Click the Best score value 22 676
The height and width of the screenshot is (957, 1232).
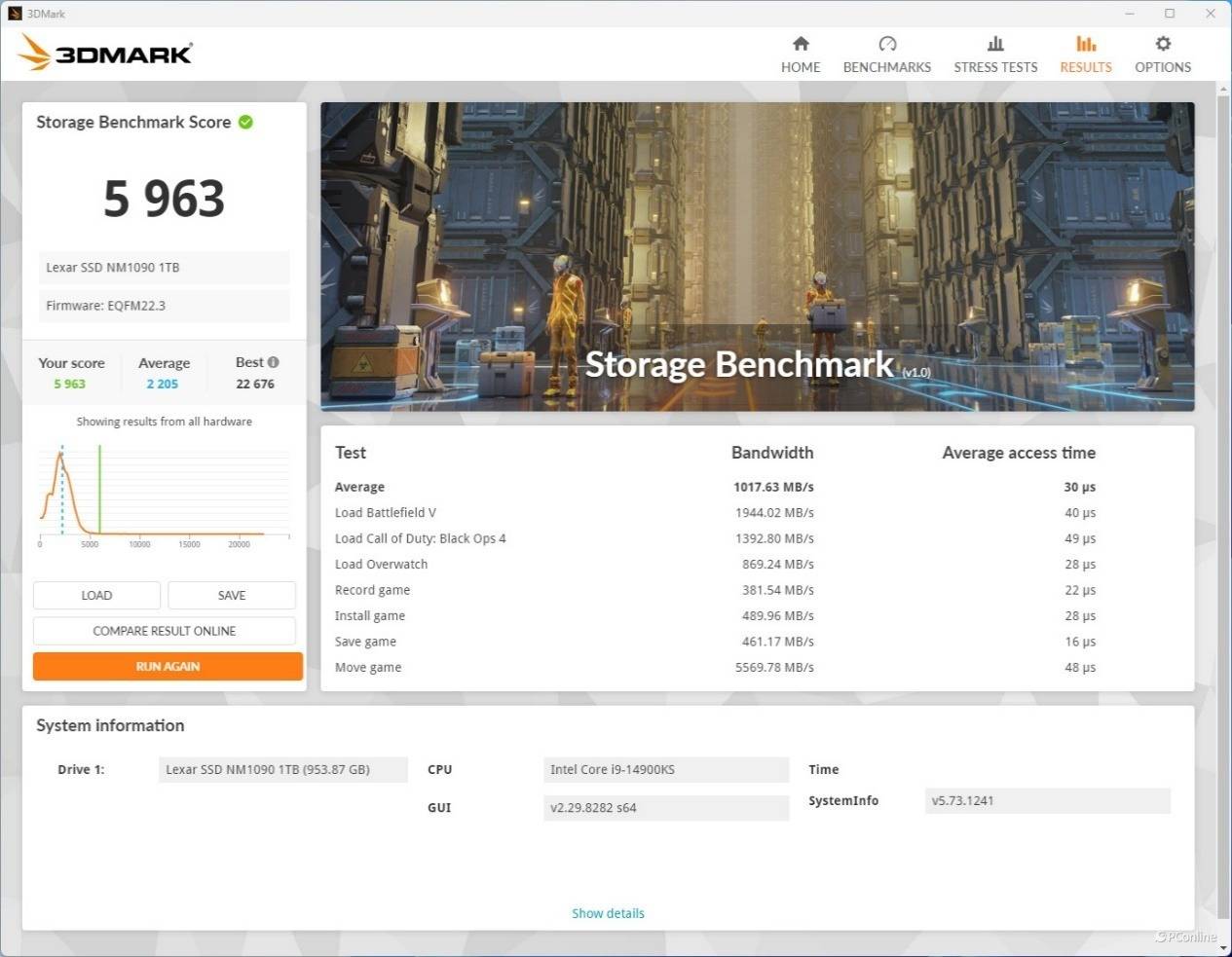pos(255,385)
